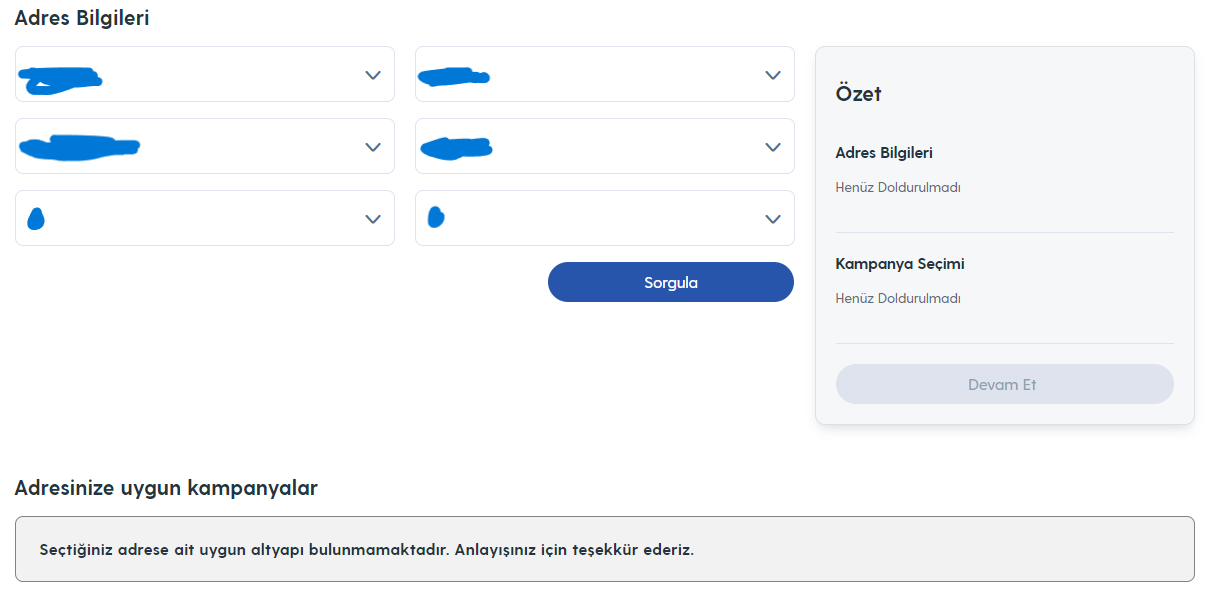1222x609 pixels.
Task: Click the Özet panel heading
Action: click(x=858, y=94)
